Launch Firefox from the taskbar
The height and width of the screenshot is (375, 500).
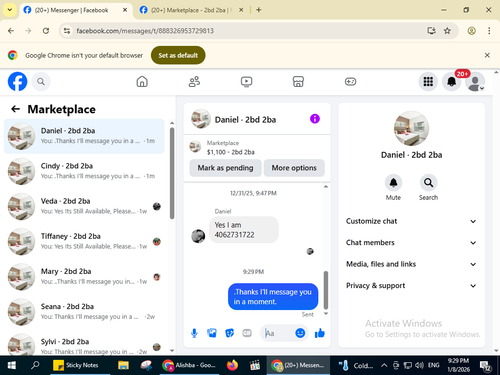coord(232,365)
